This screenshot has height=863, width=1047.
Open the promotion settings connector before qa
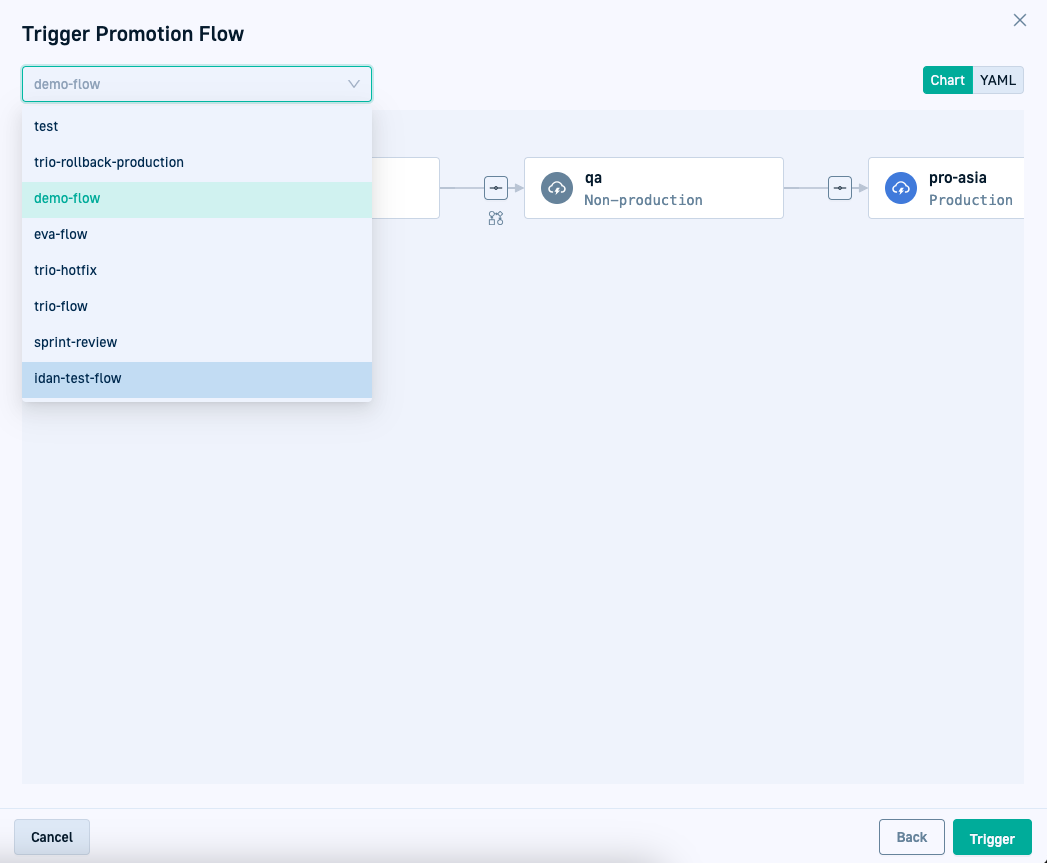496,188
